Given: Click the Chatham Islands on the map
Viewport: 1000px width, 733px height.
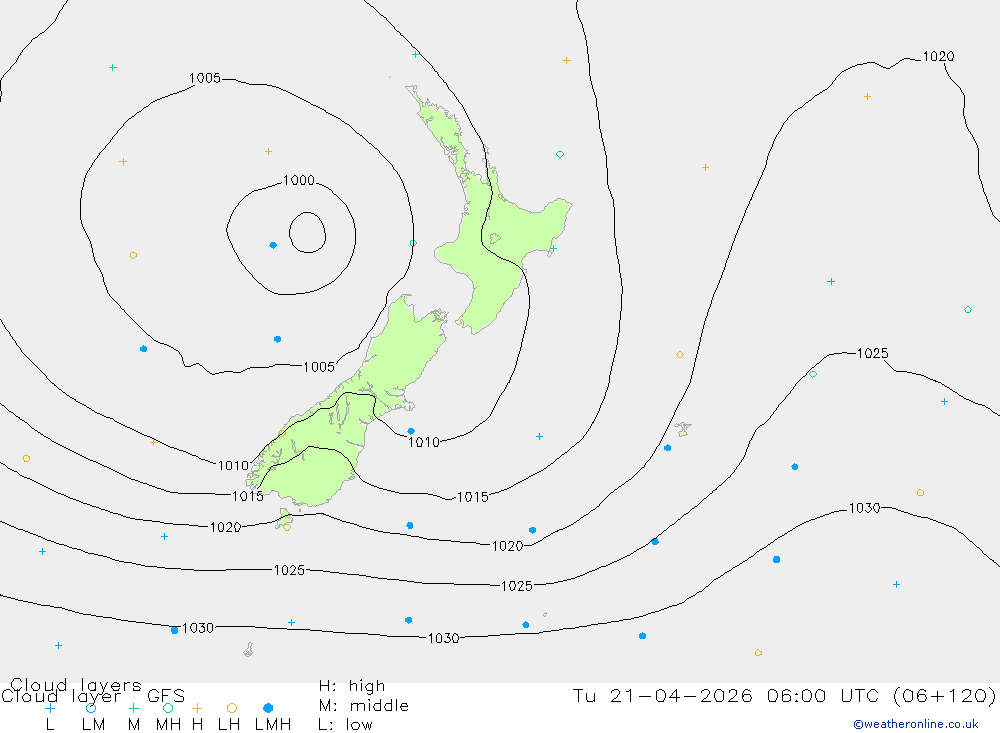Looking at the screenshot, I should 683,429.
